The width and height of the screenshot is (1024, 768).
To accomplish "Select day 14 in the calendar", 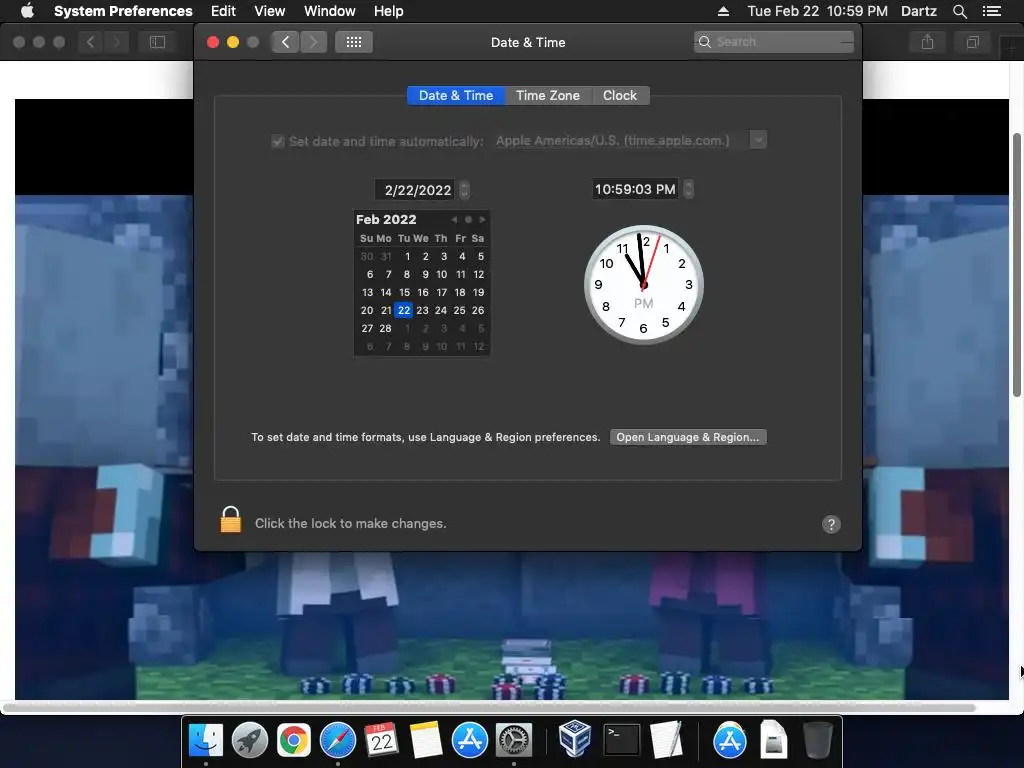I will [386, 293].
